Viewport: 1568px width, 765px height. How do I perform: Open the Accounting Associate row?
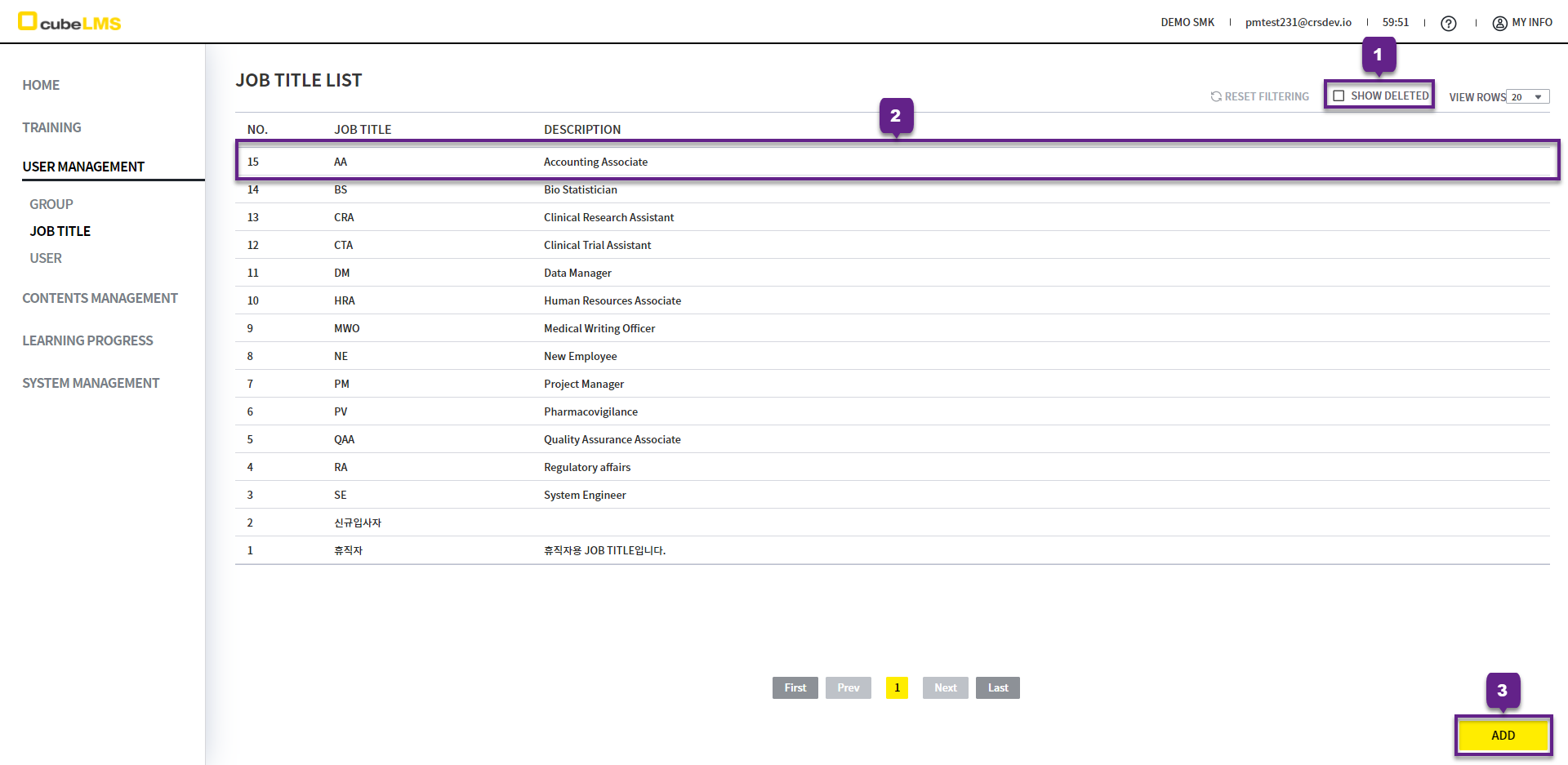click(595, 162)
